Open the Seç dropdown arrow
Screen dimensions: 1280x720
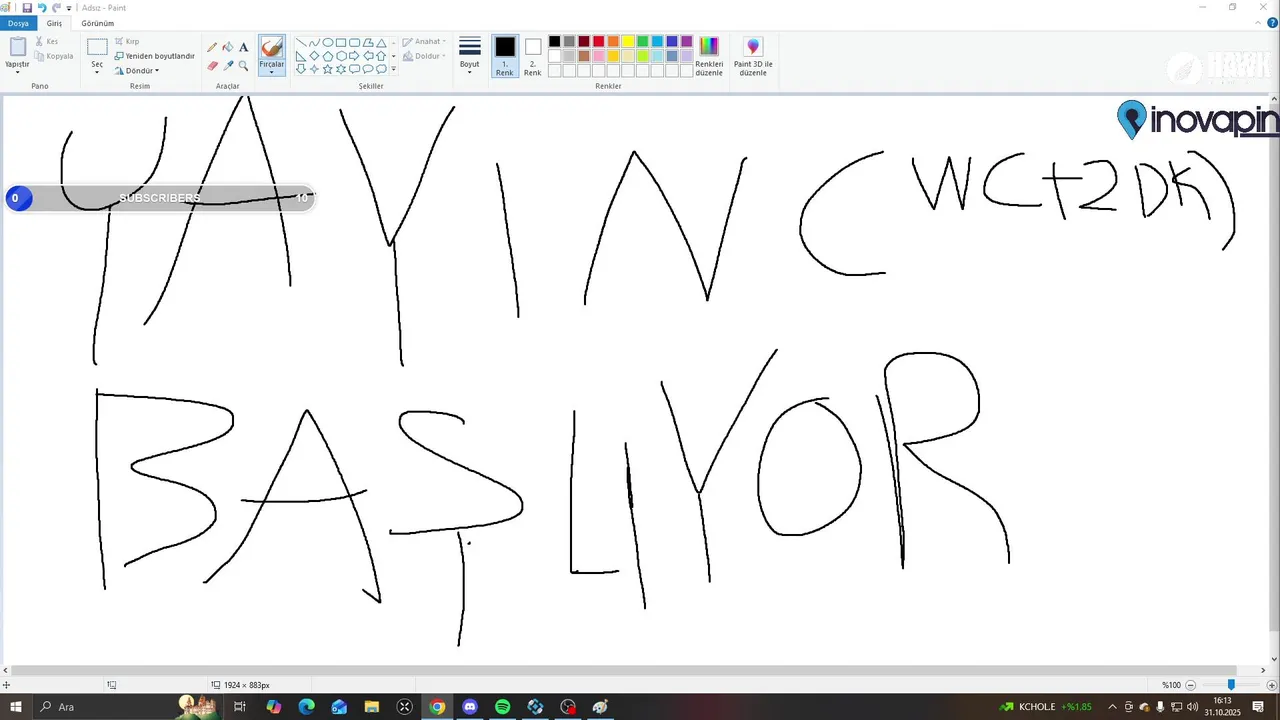(97, 72)
